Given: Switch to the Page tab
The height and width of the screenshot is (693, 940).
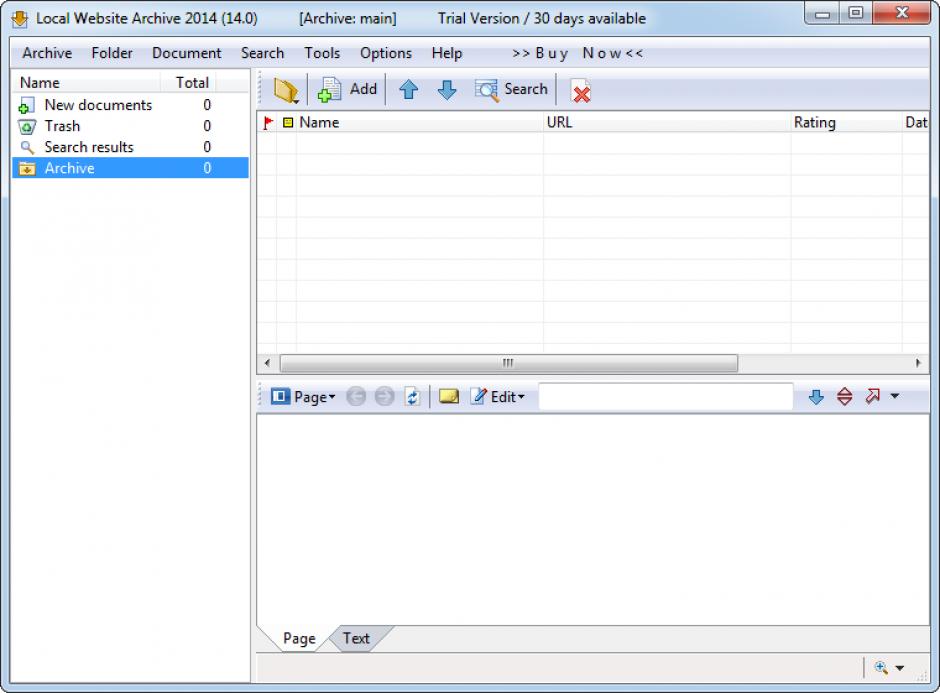Looking at the screenshot, I should click(299, 638).
